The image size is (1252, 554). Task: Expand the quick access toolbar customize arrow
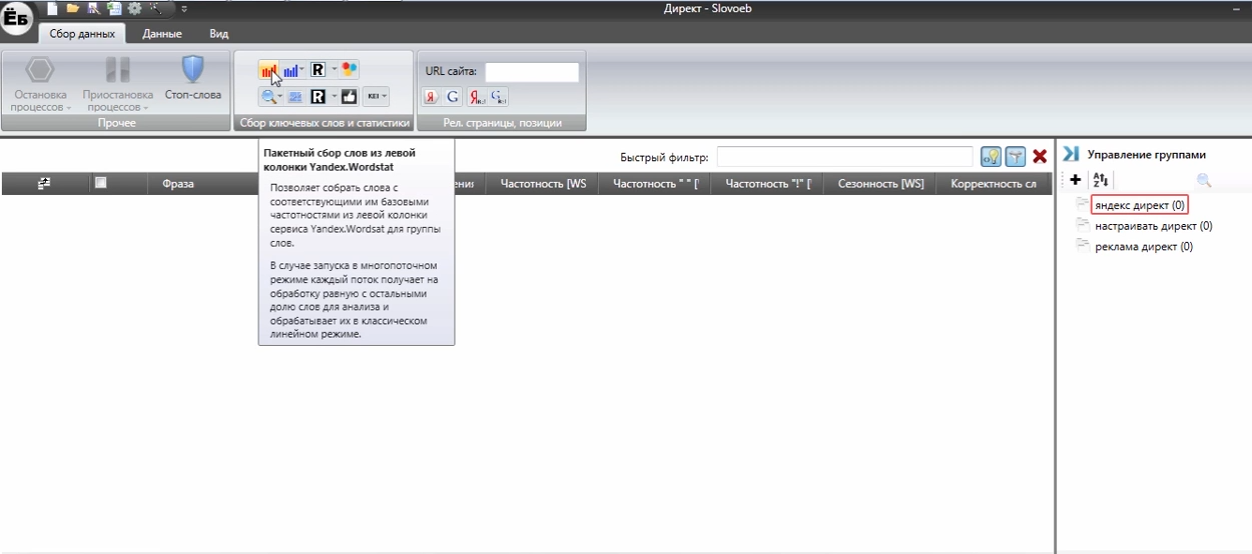184,8
